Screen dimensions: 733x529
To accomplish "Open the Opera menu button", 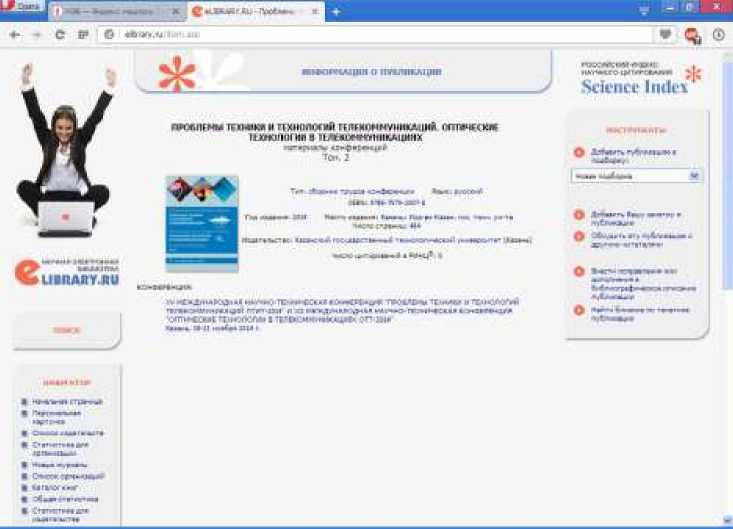I will 22,5.
